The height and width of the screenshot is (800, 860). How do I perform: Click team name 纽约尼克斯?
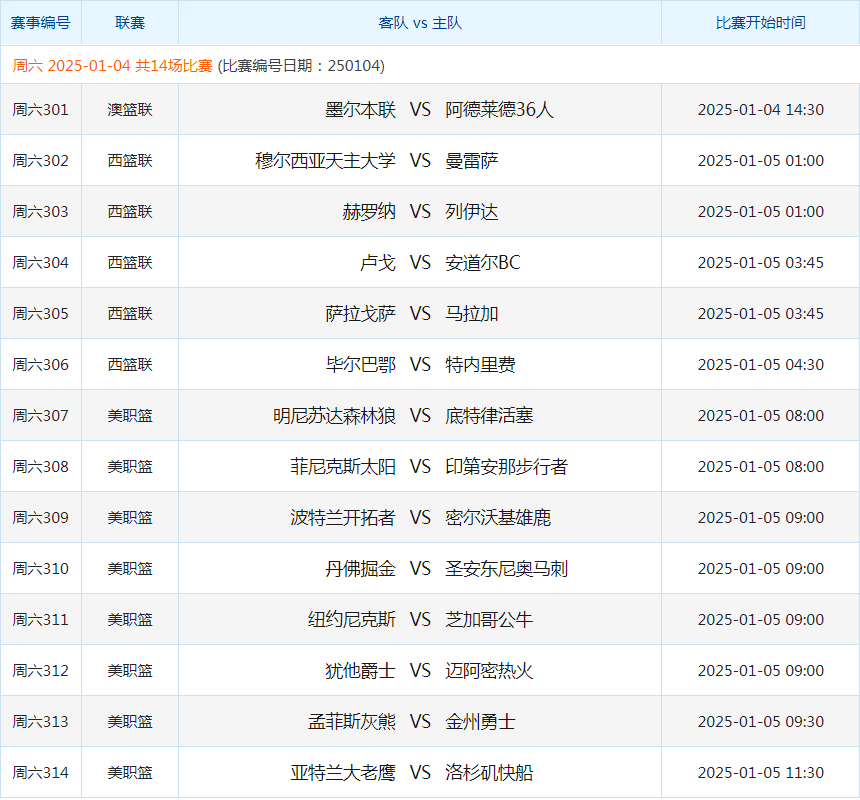coord(352,620)
